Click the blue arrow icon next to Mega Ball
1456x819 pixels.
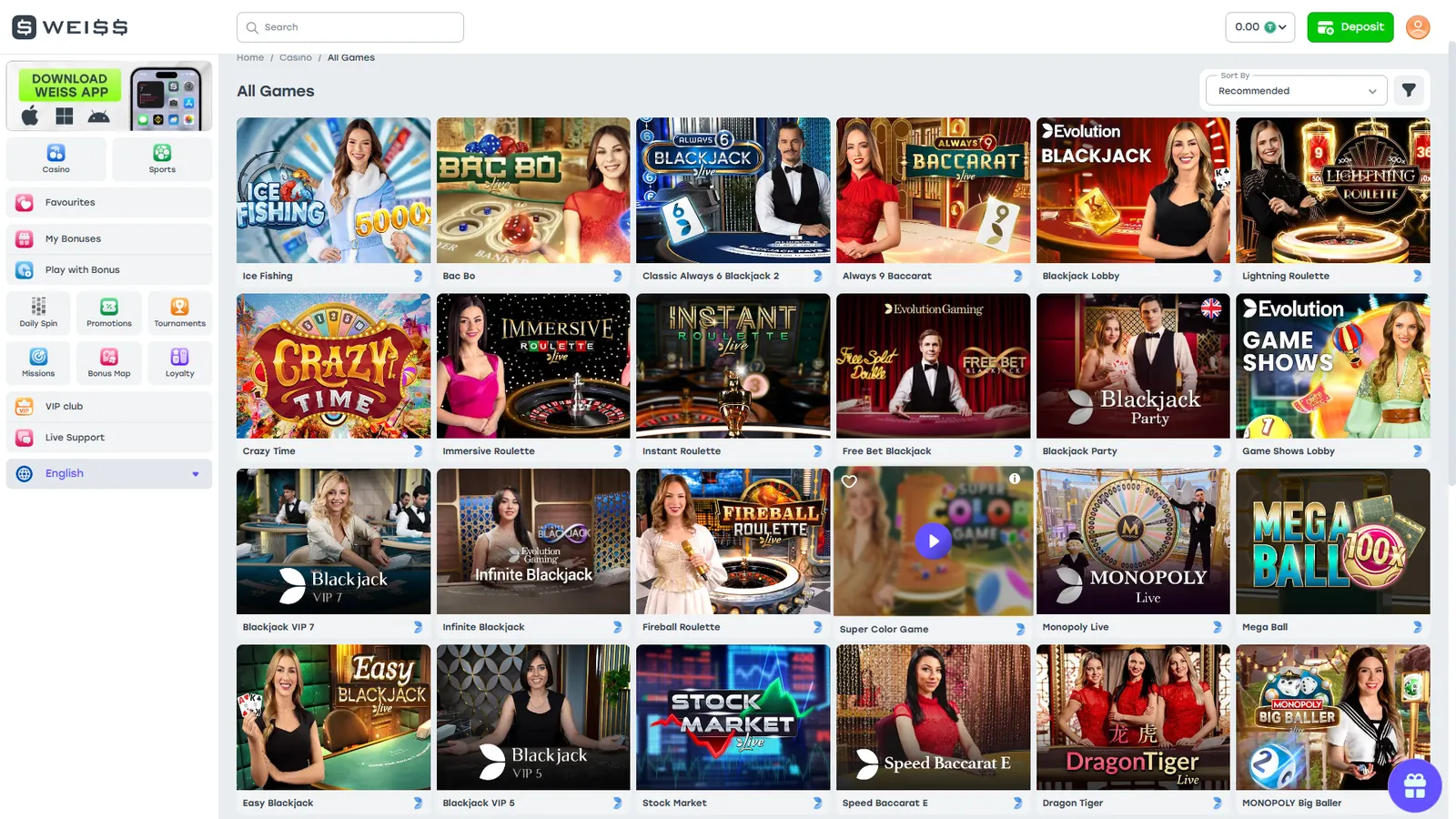(x=1417, y=627)
